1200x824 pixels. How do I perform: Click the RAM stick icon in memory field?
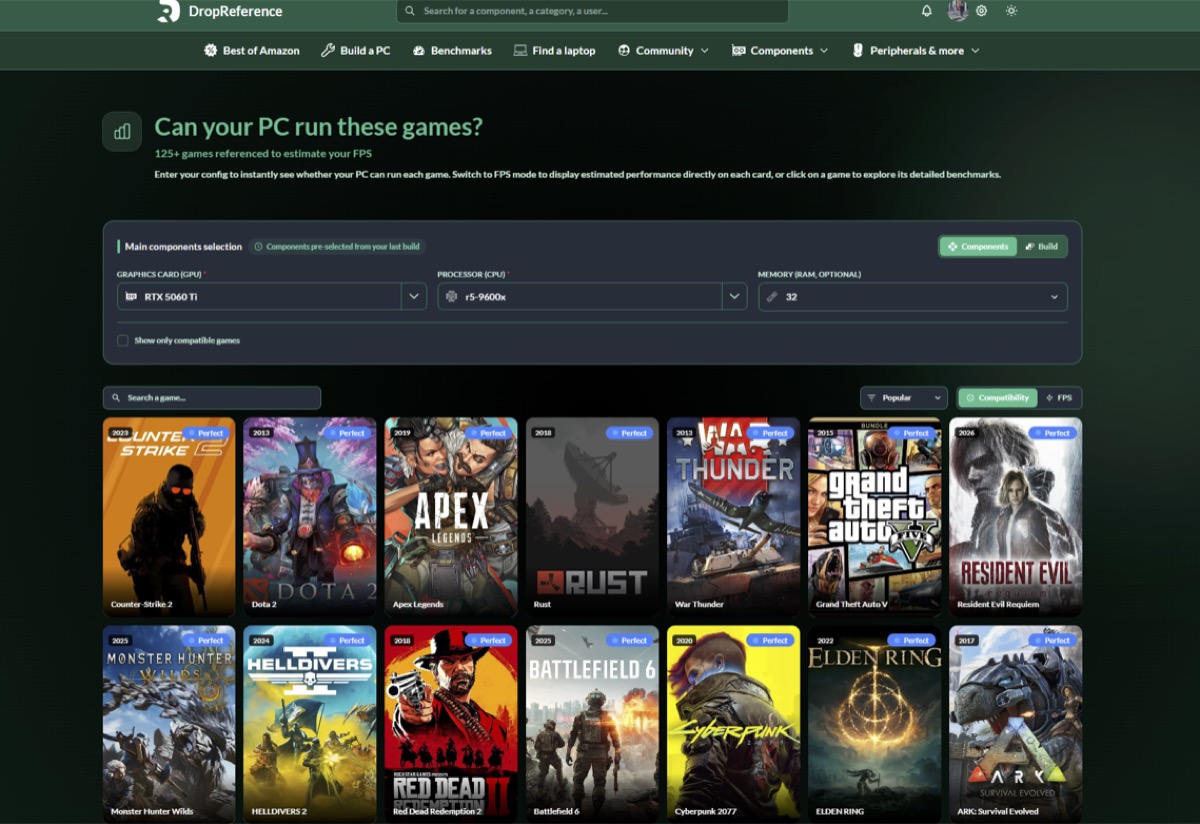(771, 296)
